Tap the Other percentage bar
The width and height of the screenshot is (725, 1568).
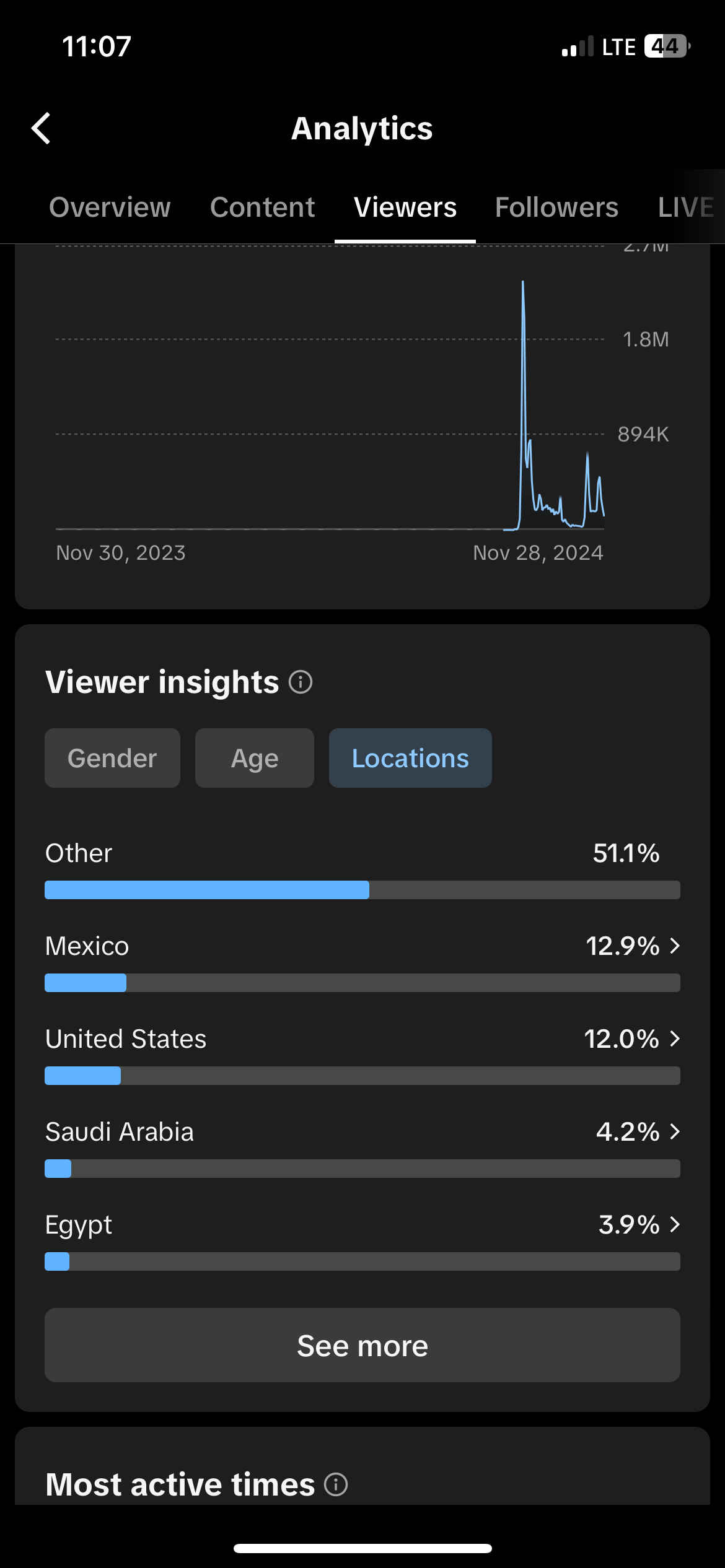point(362,890)
